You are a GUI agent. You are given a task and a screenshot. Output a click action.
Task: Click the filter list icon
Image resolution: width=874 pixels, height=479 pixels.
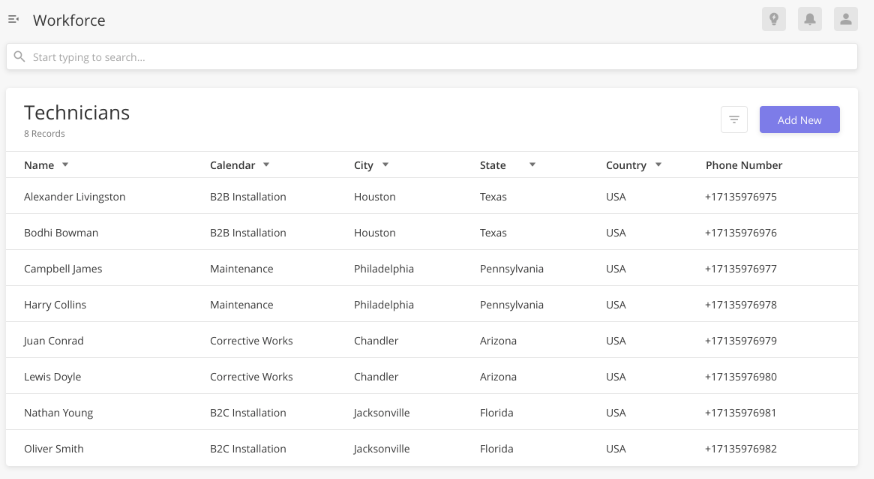(x=734, y=119)
